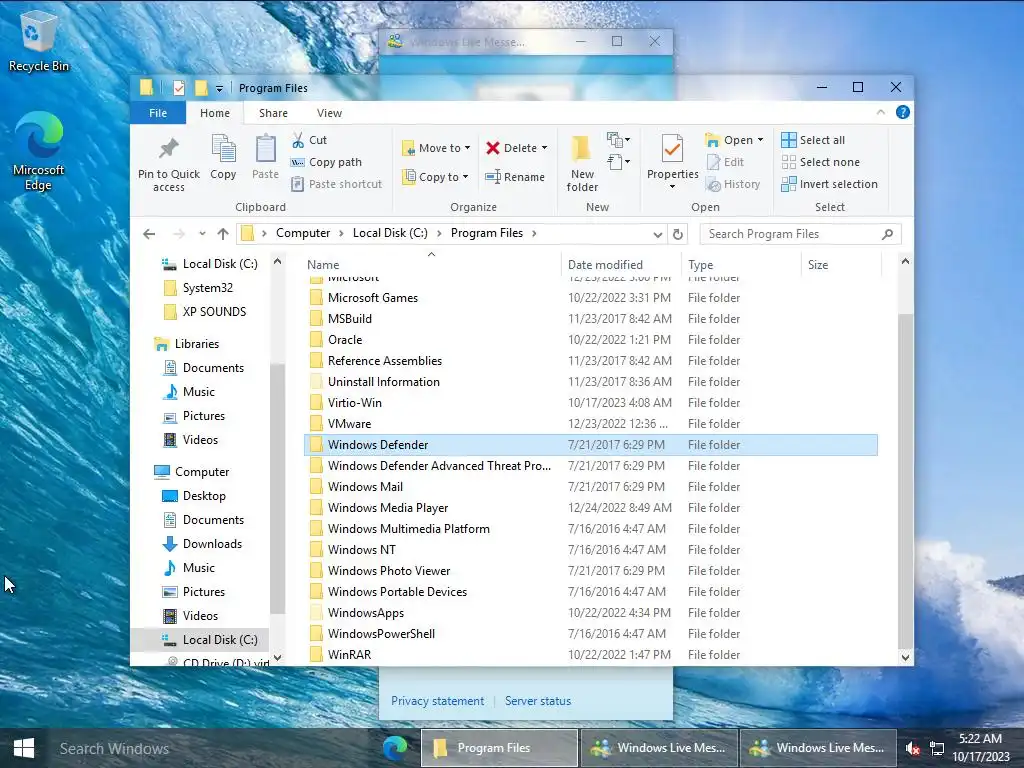Click the network tray icon
Image resolution: width=1024 pixels, height=768 pixels.
click(937, 748)
